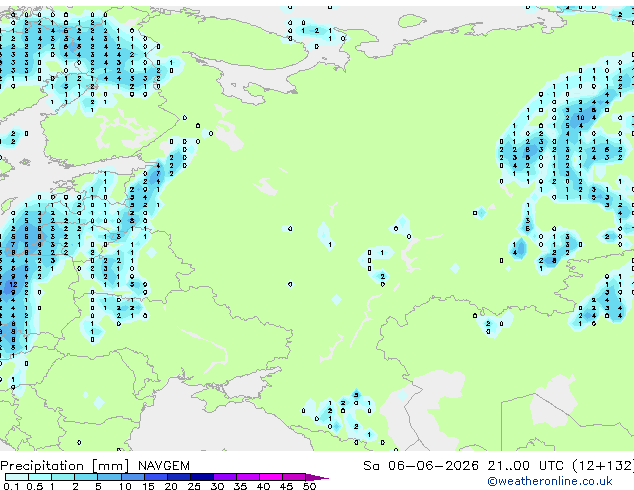Screen dimensions: 634x490
Task: Click the 0.1–0.5 mm palest legend swatch
Action: (x=17, y=477)
